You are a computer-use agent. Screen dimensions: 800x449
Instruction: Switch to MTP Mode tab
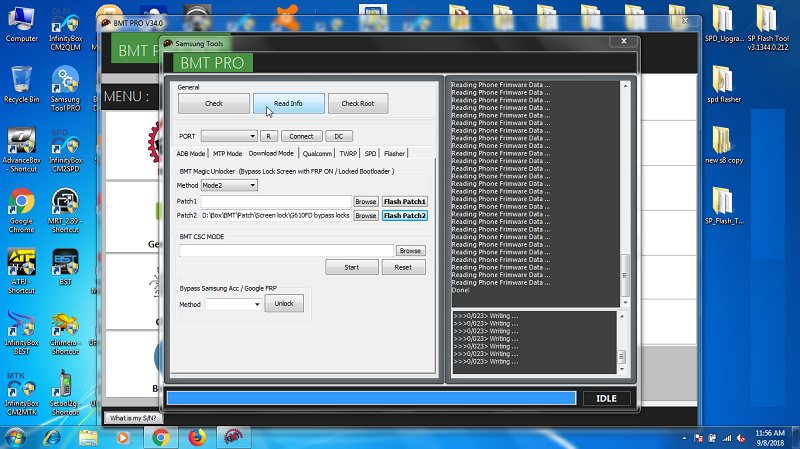(x=227, y=154)
